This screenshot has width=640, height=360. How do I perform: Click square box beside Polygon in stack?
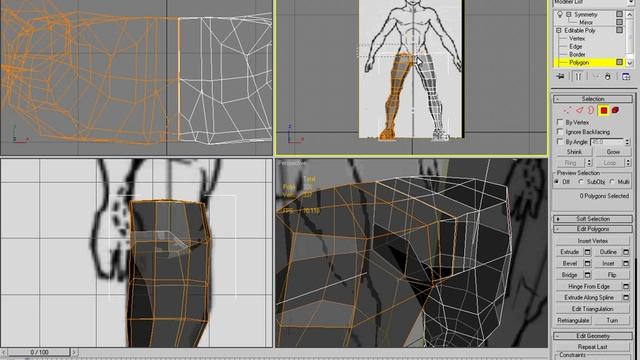pos(619,62)
